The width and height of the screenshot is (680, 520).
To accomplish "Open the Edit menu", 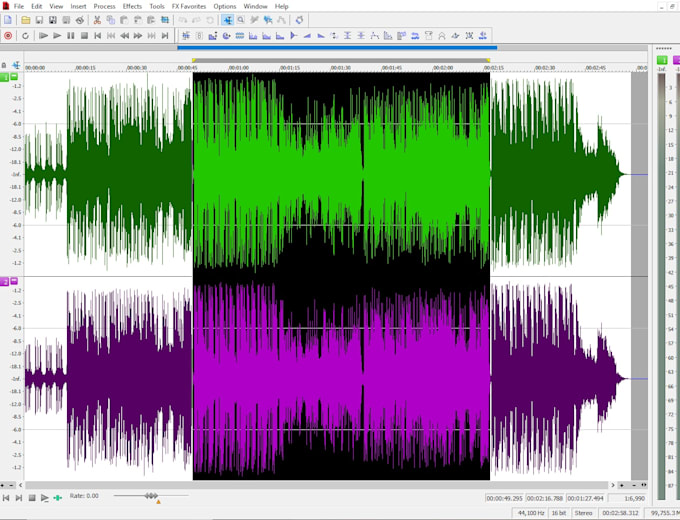I will click(36, 6).
